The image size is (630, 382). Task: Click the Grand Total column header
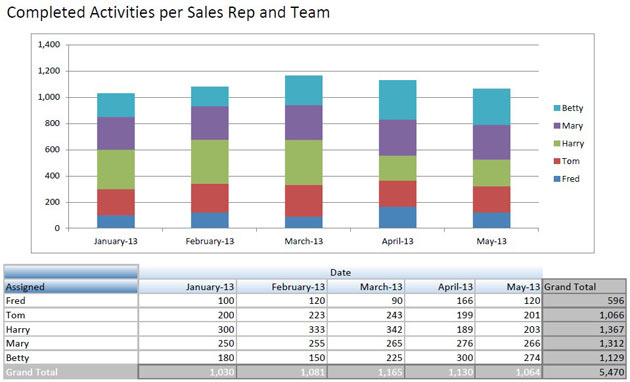(584, 287)
